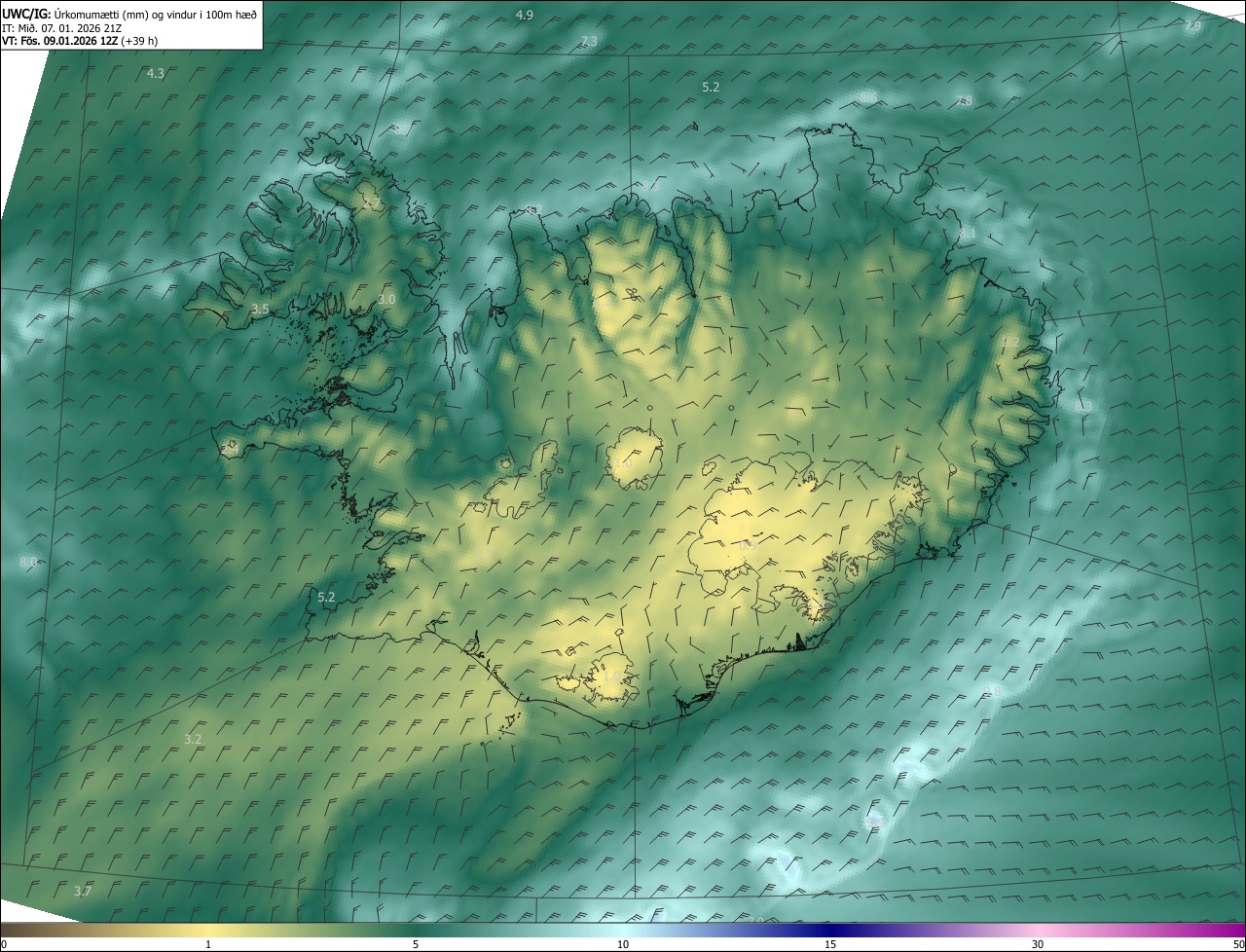The width and height of the screenshot is (1246, 952).
Task: Select the 7.3 value label
Action: click(589, 41)
